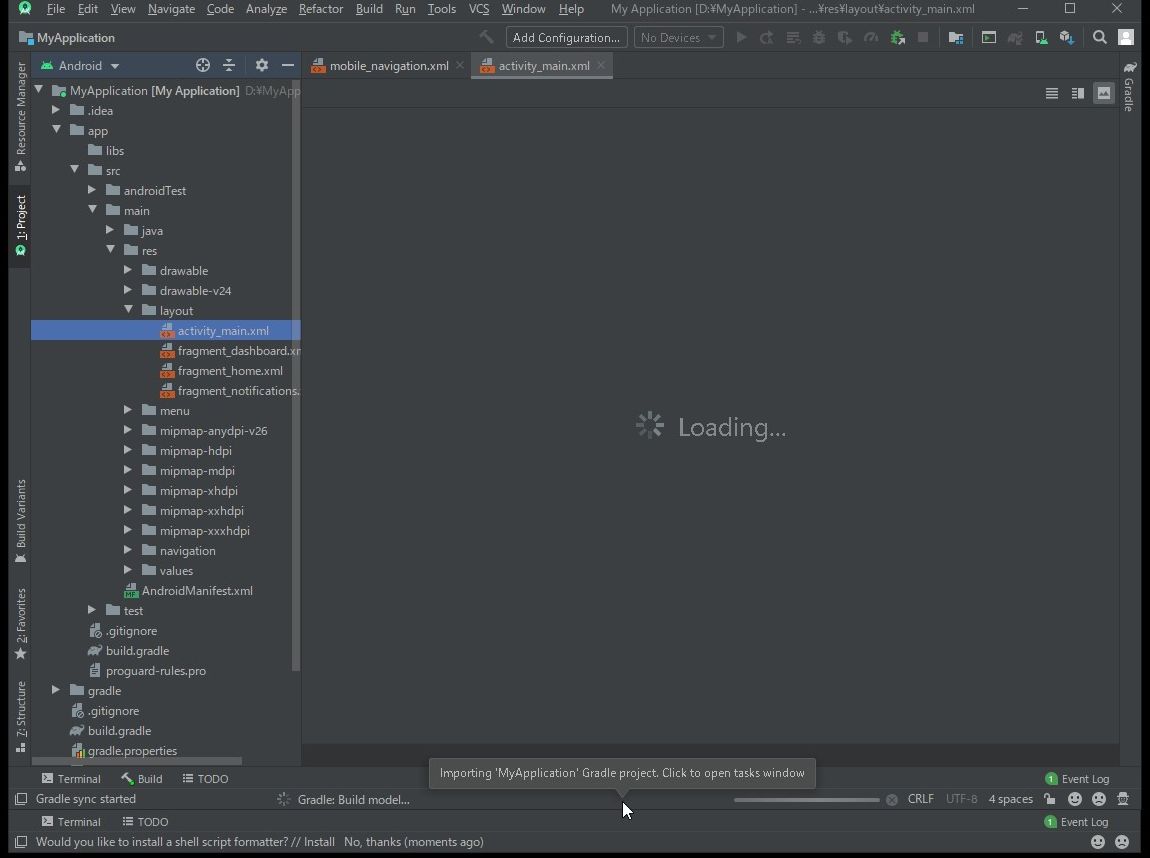The width and height of the screenshot is (1150, 858).
Task: Switch editor to Code-only view mode
Action: point(1052,92)
